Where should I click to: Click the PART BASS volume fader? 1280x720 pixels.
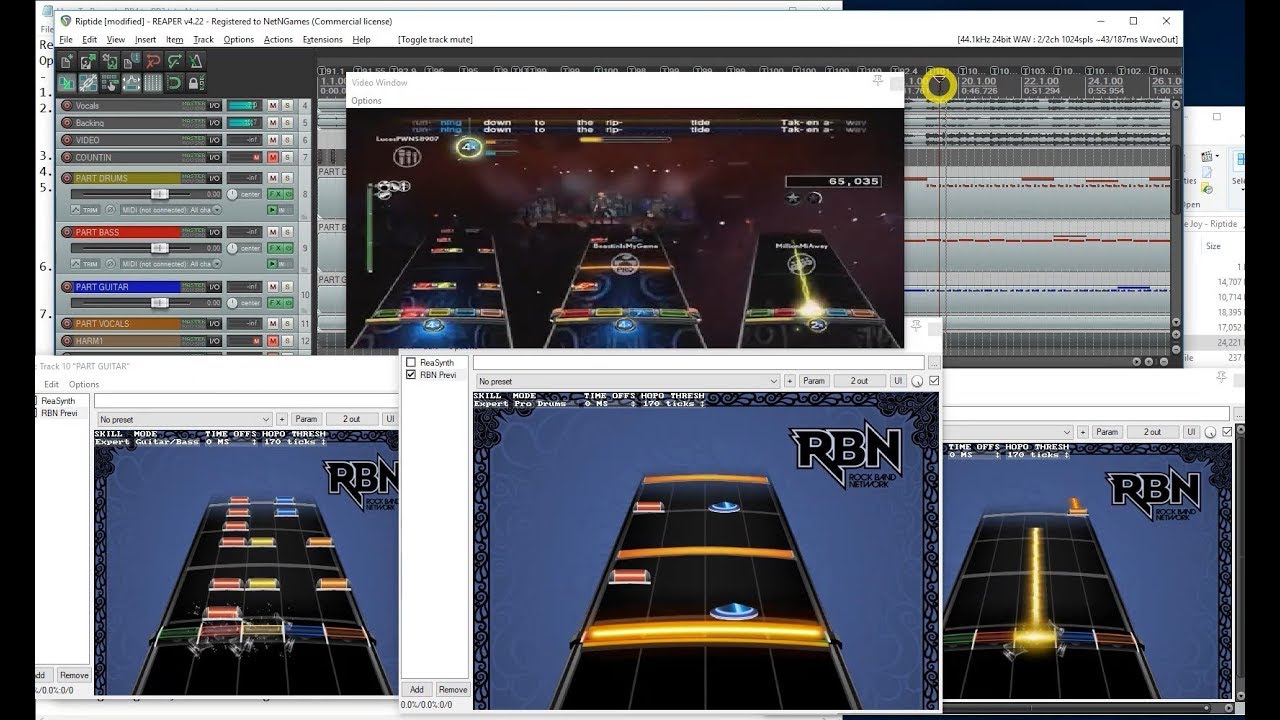(x=160, y=248)
